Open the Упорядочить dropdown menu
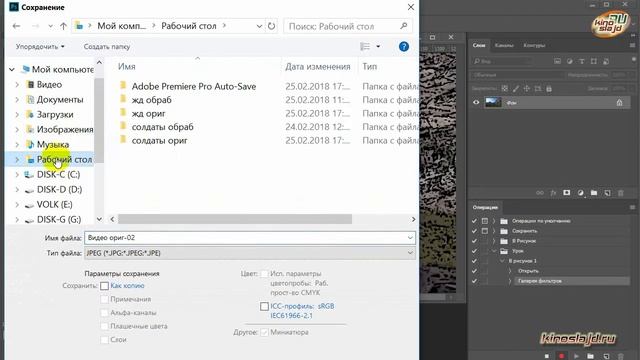 (40, 47)
